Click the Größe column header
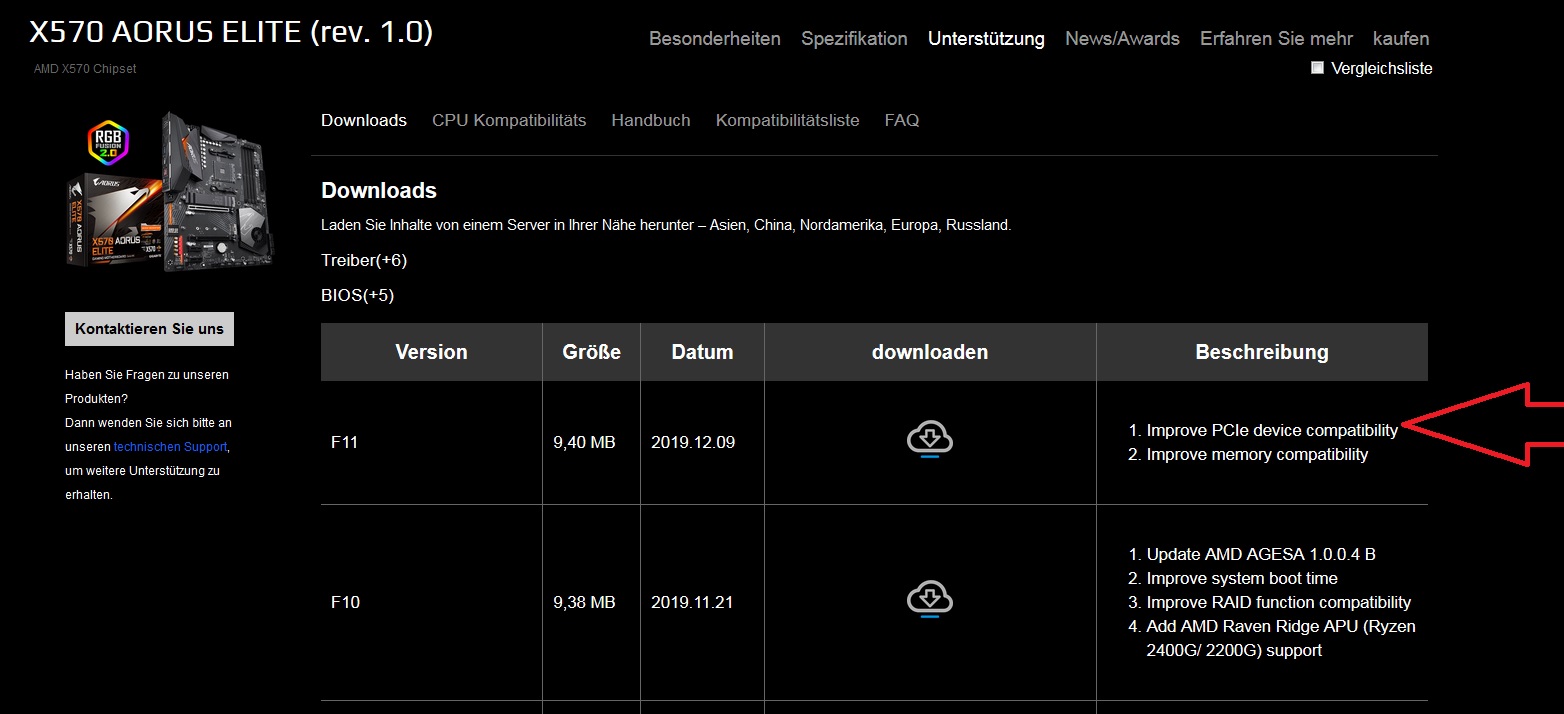This screenshot has height=714, width=1564. pyautogui.click(x=591, y=352)
